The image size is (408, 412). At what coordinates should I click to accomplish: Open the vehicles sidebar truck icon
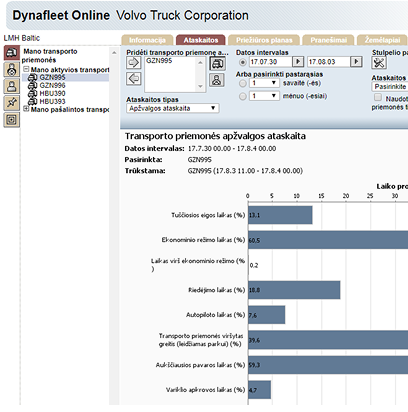pos(12,53)
